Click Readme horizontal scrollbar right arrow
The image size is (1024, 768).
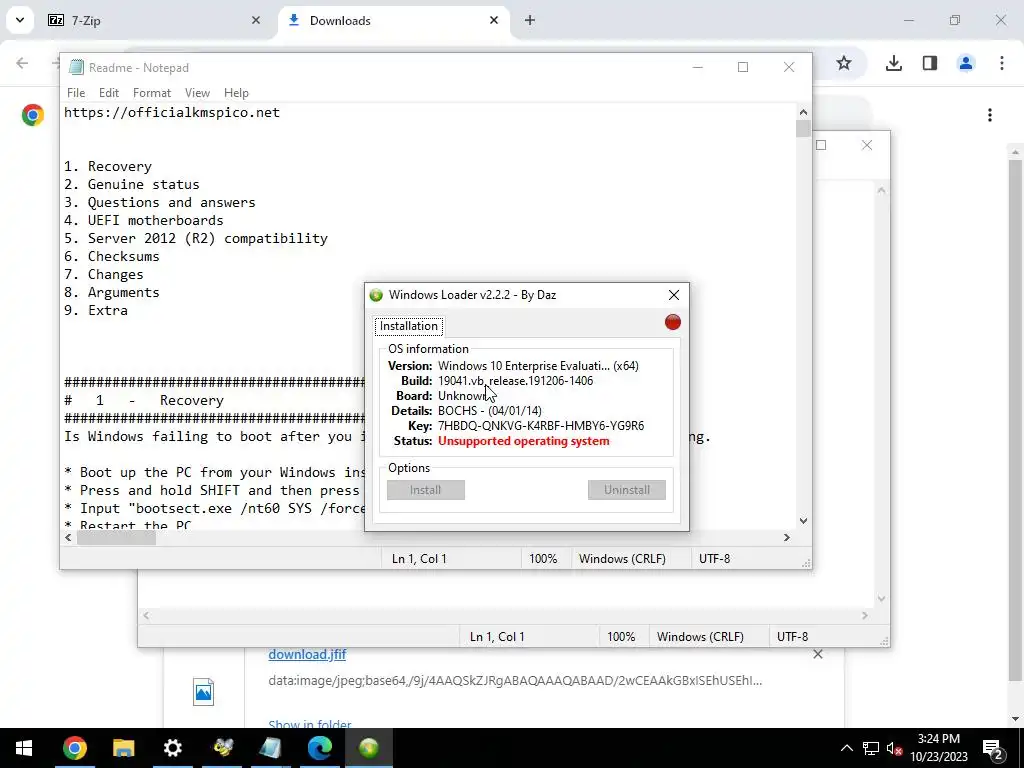tap(787, 537)
